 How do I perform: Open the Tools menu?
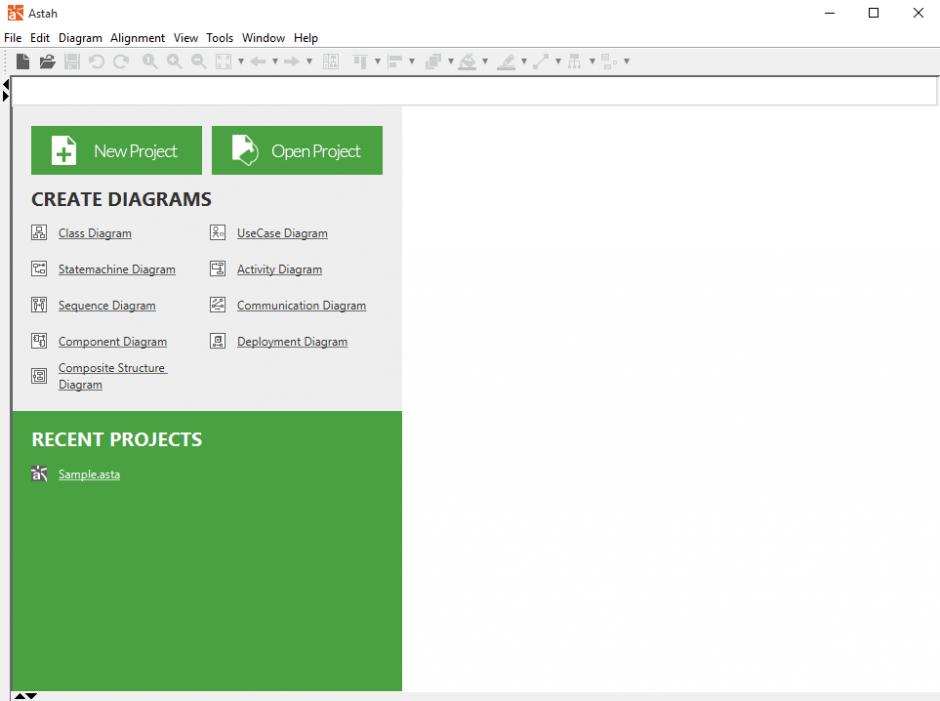[x=219, y=38]
